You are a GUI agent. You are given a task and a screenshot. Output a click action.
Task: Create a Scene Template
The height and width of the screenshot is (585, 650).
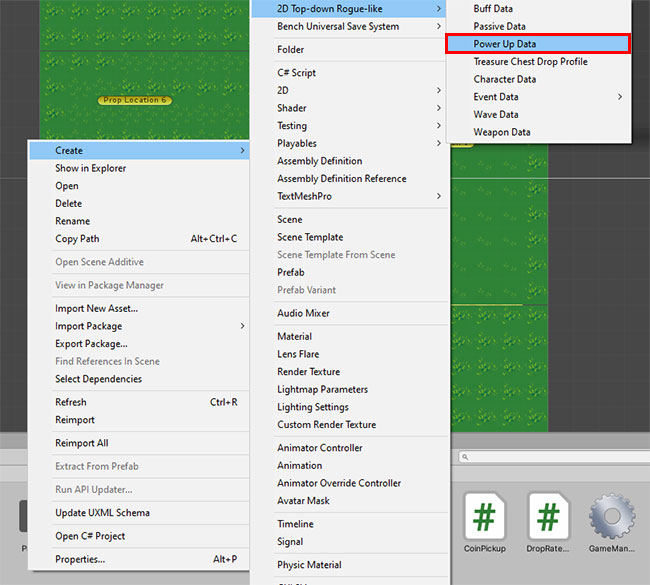pyautogui.click(x=349, y=237)
